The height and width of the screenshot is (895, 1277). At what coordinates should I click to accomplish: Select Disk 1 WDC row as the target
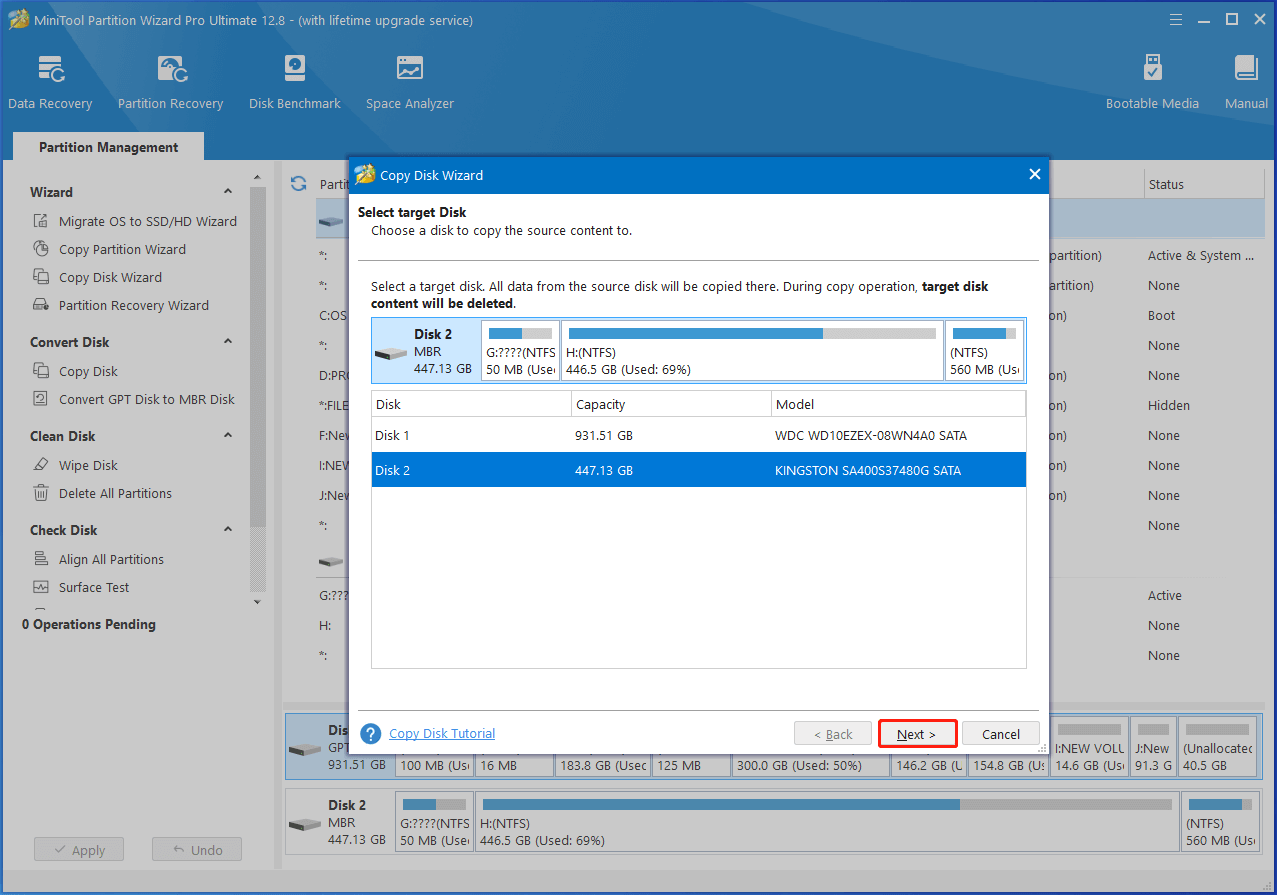coord(698,436)
